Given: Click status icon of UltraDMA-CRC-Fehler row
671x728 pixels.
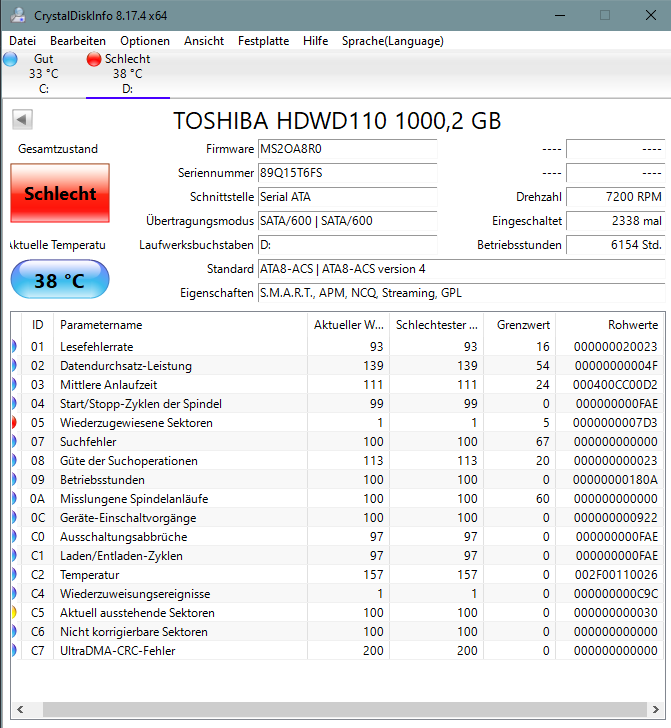Looking at the screenshot, I should pyautogui.click(x=14, y=650).
